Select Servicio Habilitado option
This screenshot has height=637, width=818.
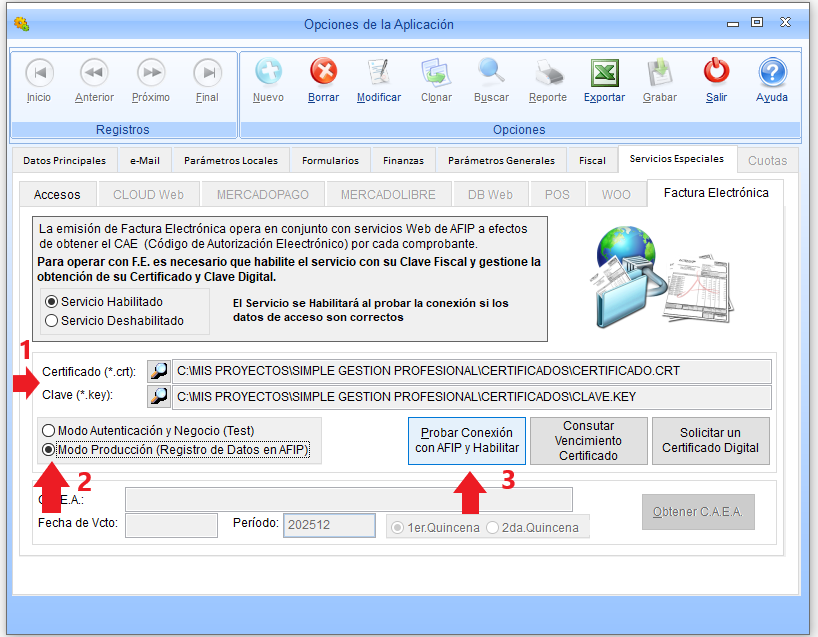coord(52,301)
